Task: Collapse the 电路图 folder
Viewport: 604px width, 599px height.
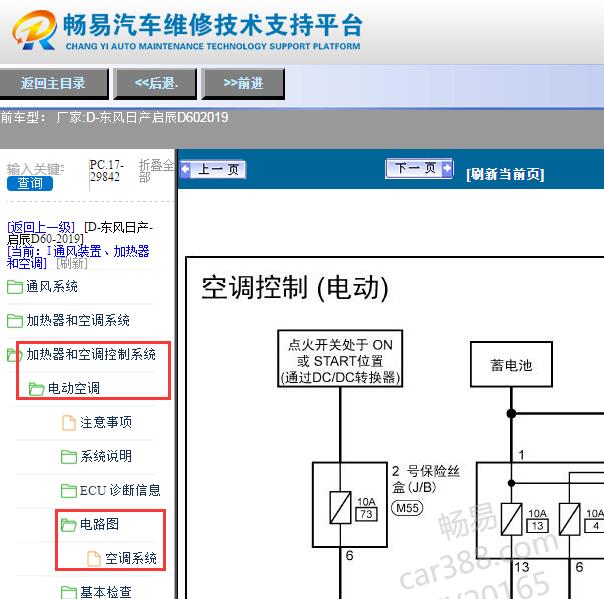Action: 99,524
